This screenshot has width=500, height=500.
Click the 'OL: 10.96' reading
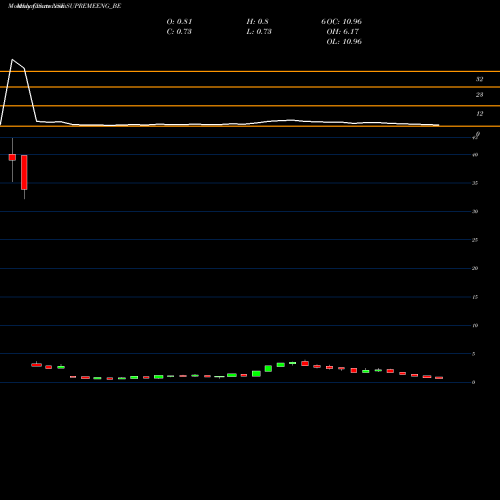point(344,42)
